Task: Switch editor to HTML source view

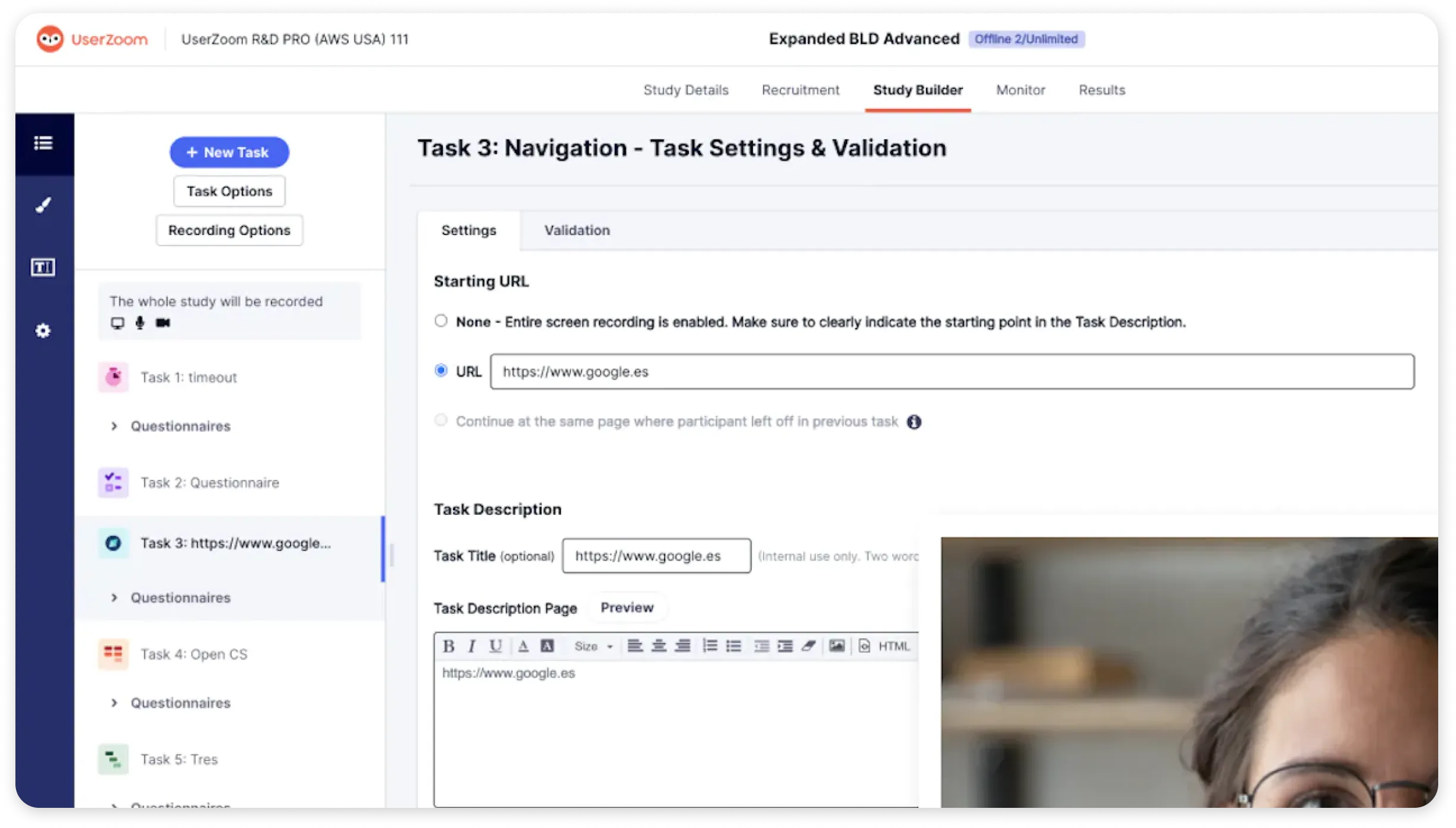Action: click(884, 646)
